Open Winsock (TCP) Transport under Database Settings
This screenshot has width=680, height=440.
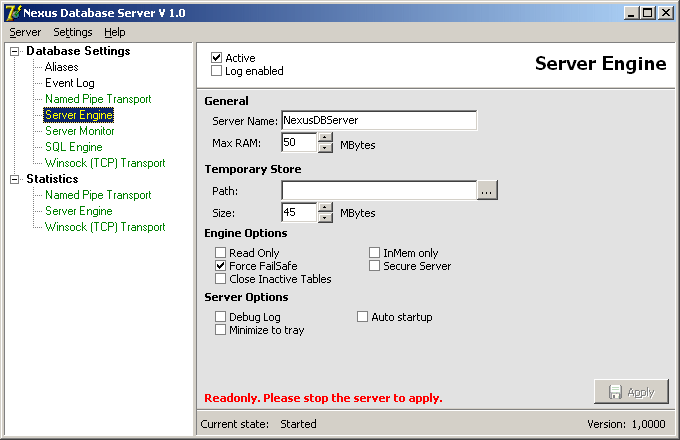(x=105, y=163)
